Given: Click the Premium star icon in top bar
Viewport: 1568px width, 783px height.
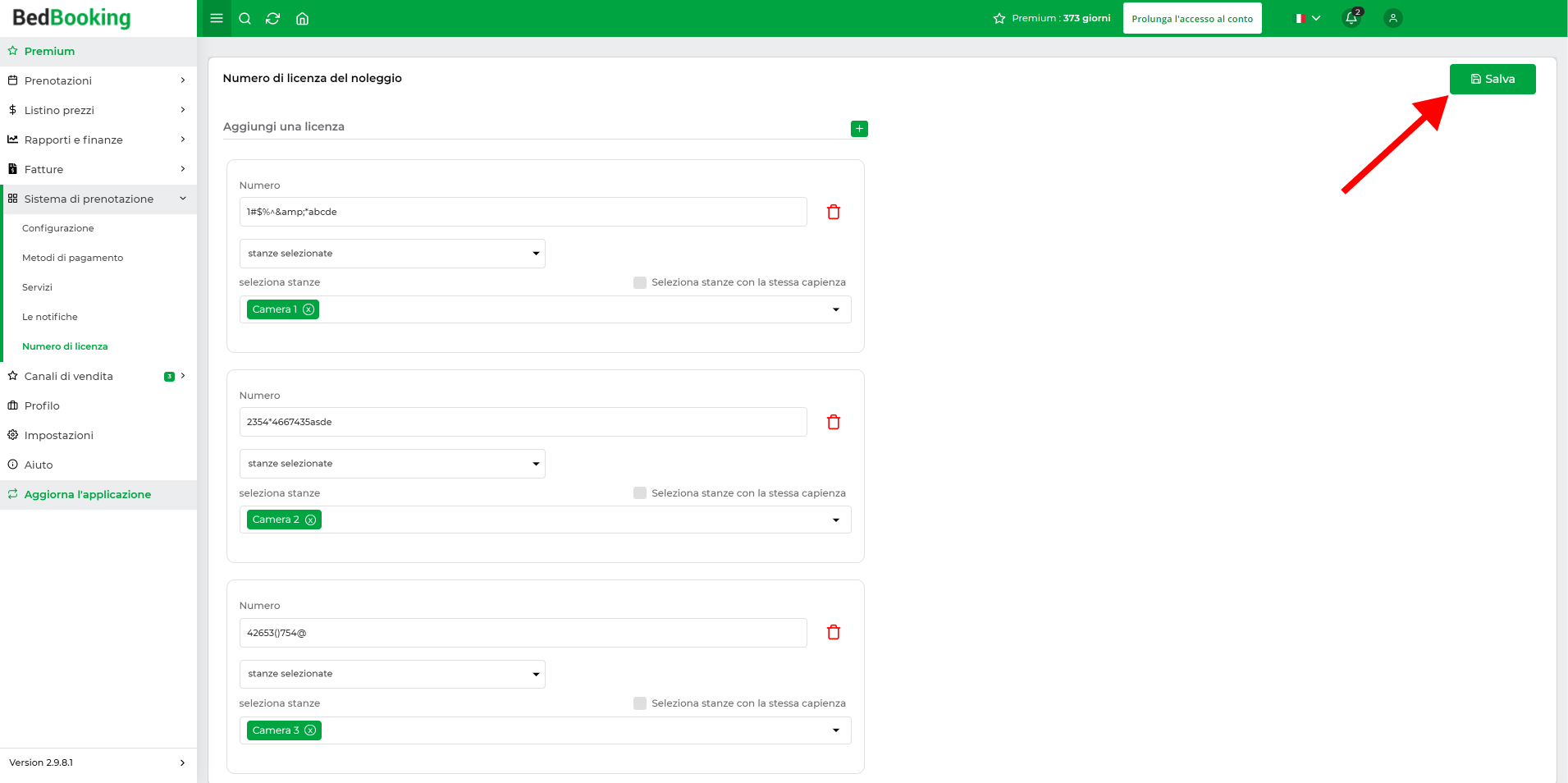Looking at the screenshot, I should point(999,18).
